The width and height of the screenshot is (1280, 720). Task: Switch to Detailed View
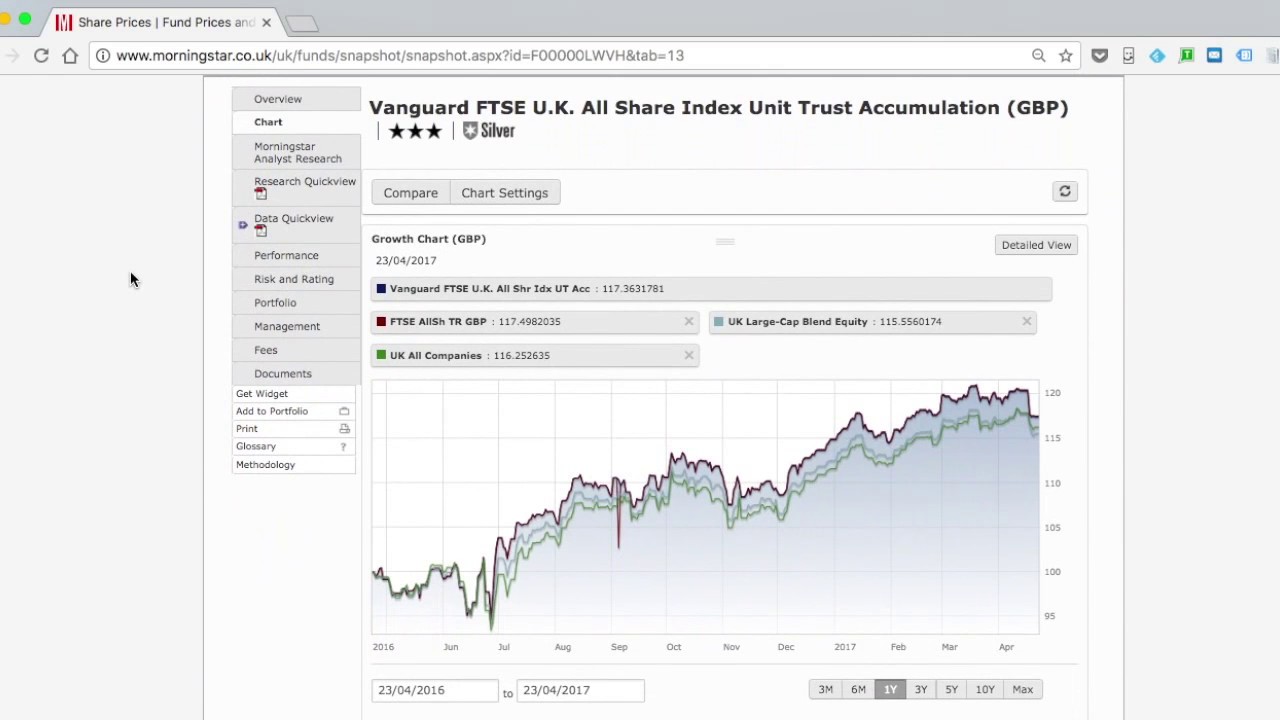[x=1036, y=245]
